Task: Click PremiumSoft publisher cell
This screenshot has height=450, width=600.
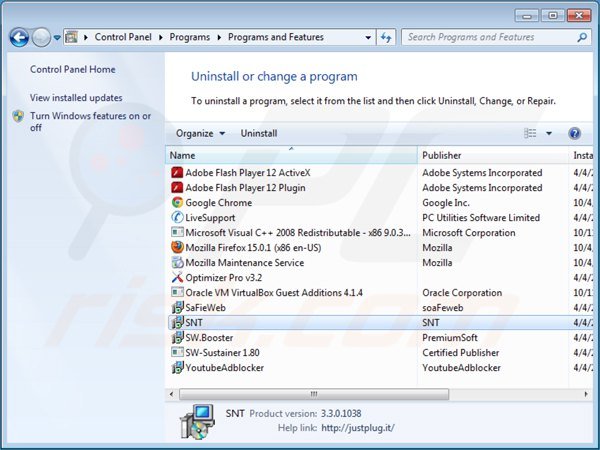Action: tap(450, 338)
